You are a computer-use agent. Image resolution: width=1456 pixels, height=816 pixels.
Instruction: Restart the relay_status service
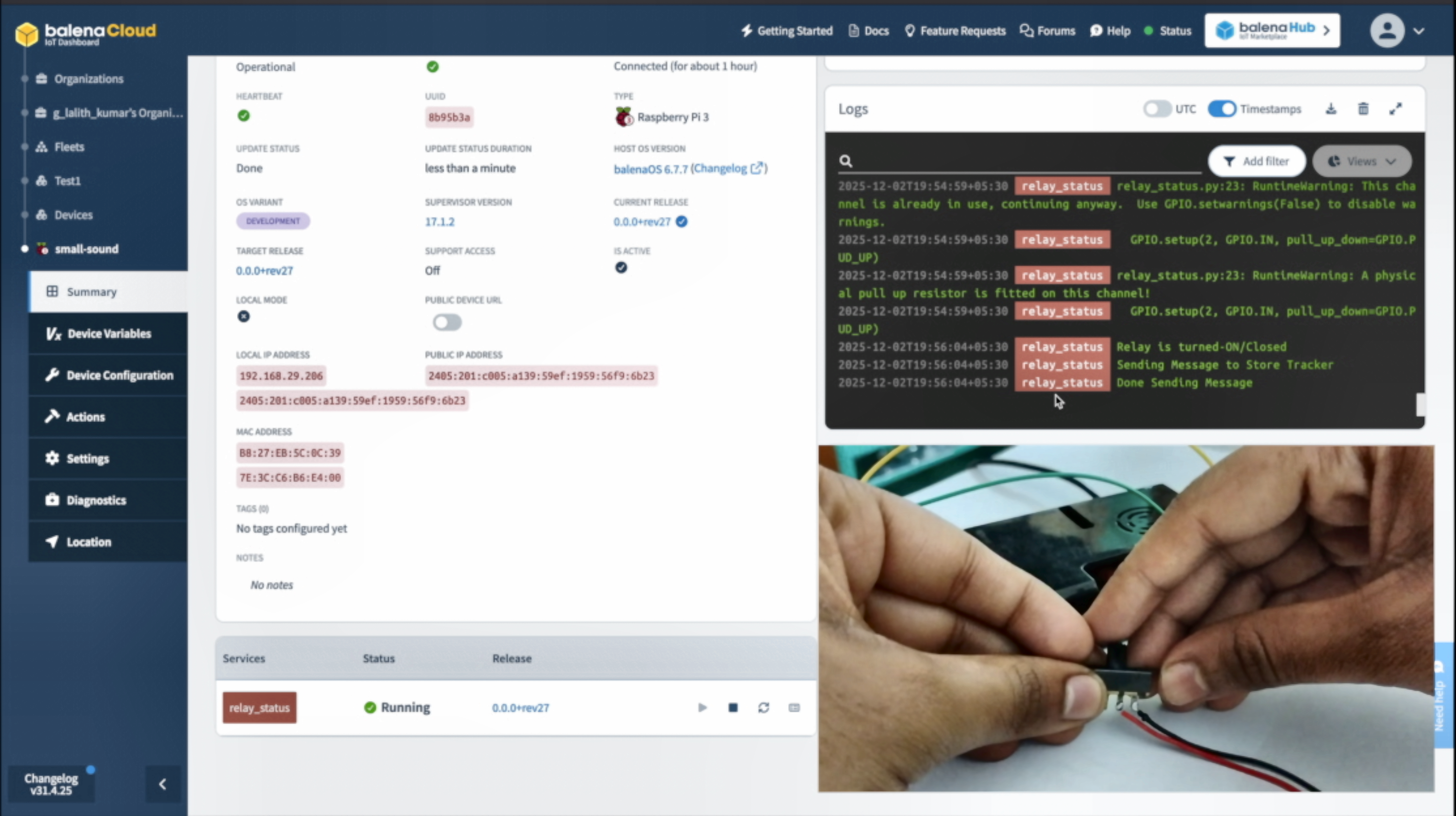pos(764,707)
